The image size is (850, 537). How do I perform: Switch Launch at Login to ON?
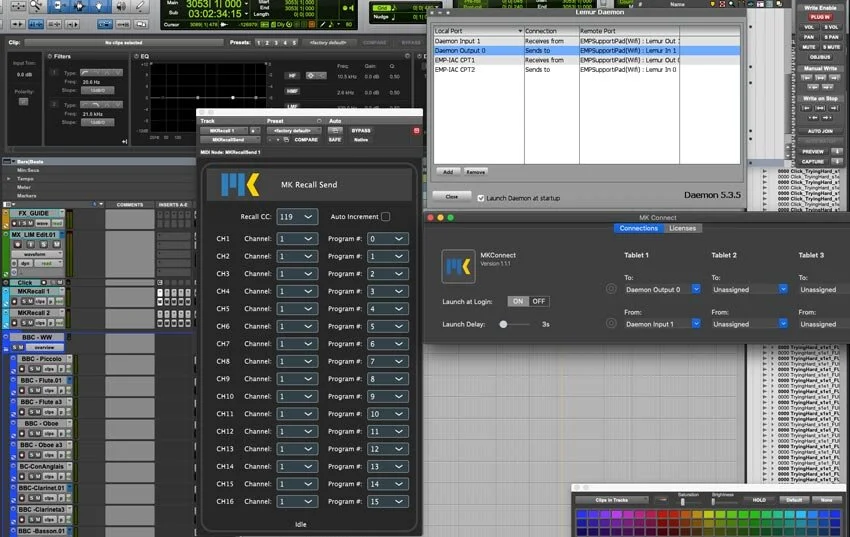[x=518, y=301]
